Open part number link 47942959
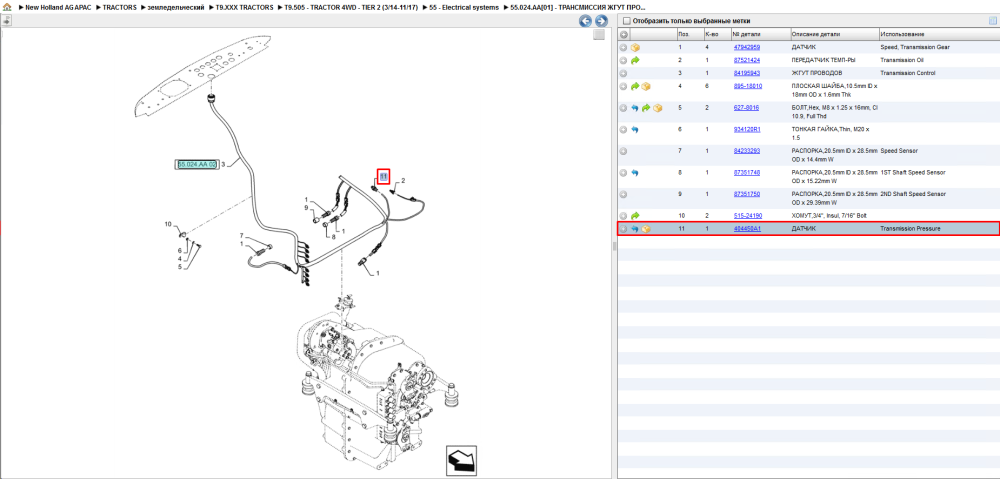The height and width of the screenshot is (479, 1000). click(x=747, y=47)
